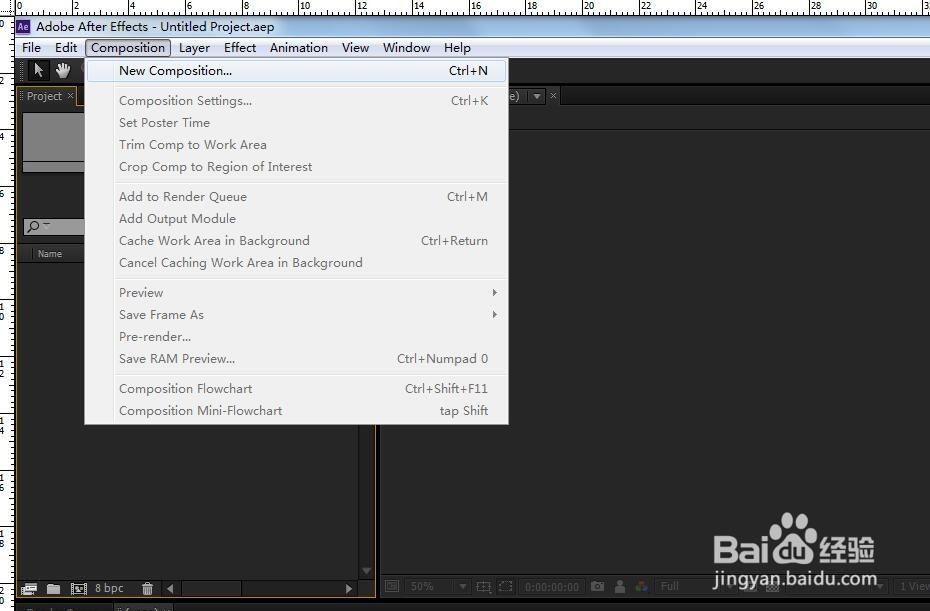Toggle the Region of Interest button

pyautogui.click(x=505, y=586)
